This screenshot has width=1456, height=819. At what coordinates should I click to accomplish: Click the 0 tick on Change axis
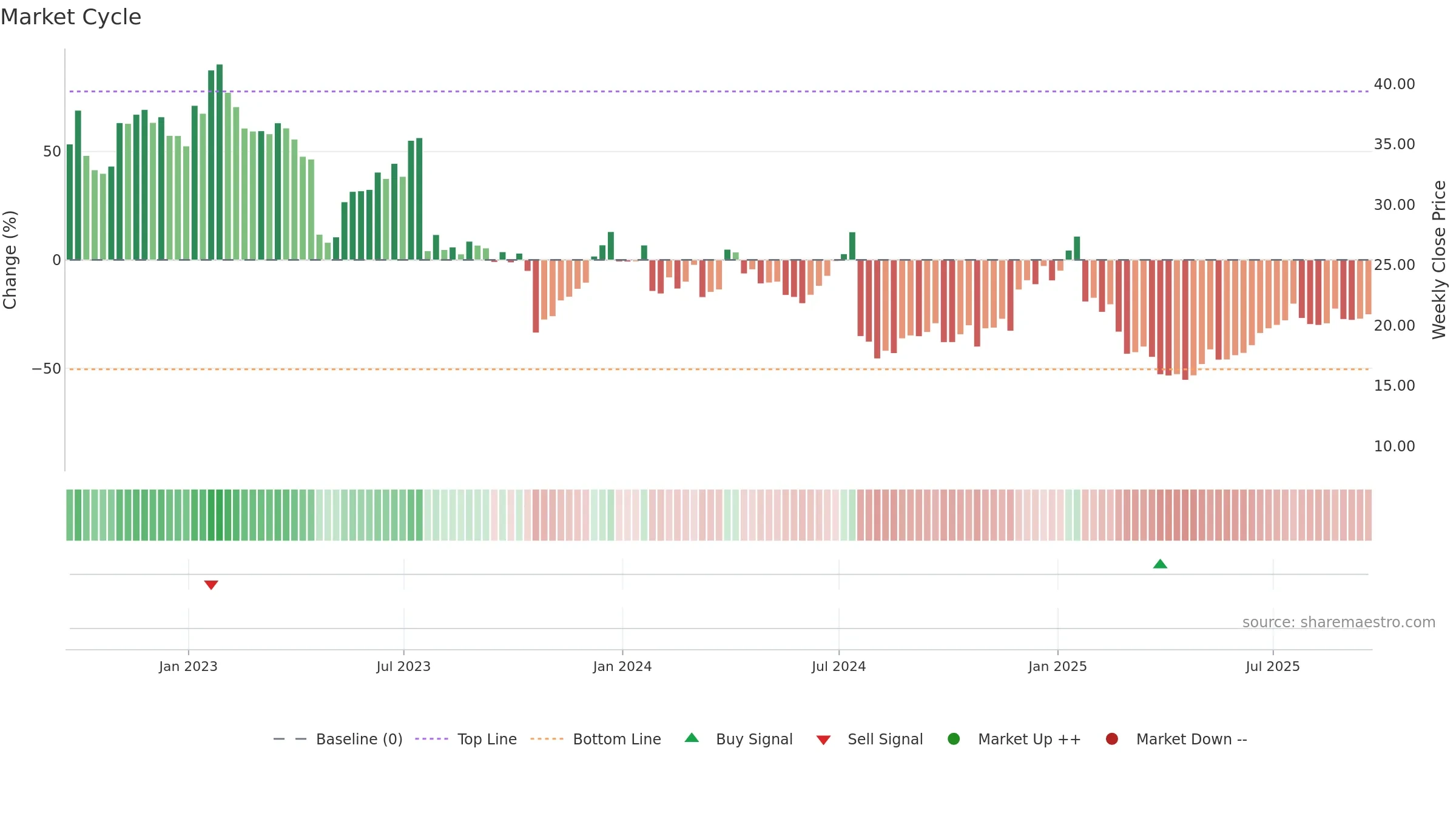(57, 260)
